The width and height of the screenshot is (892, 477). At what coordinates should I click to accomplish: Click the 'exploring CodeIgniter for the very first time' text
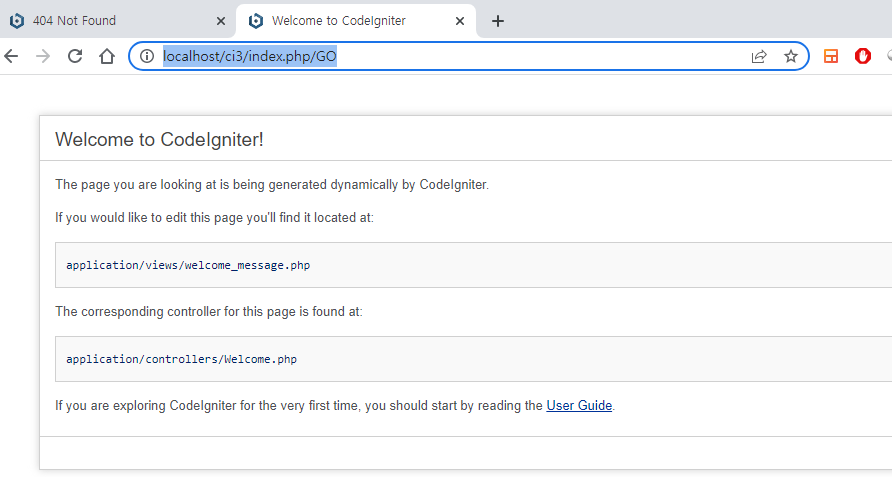click(x=335, y=405)
